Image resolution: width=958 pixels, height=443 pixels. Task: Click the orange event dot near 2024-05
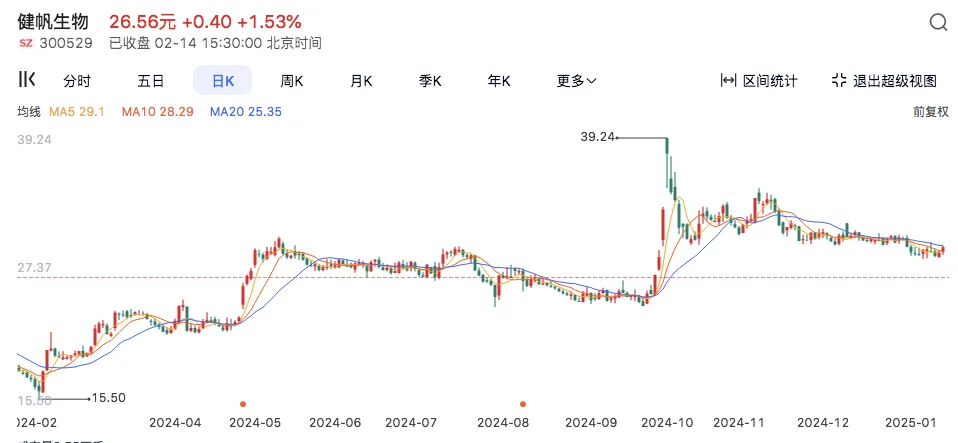point(243,403)
